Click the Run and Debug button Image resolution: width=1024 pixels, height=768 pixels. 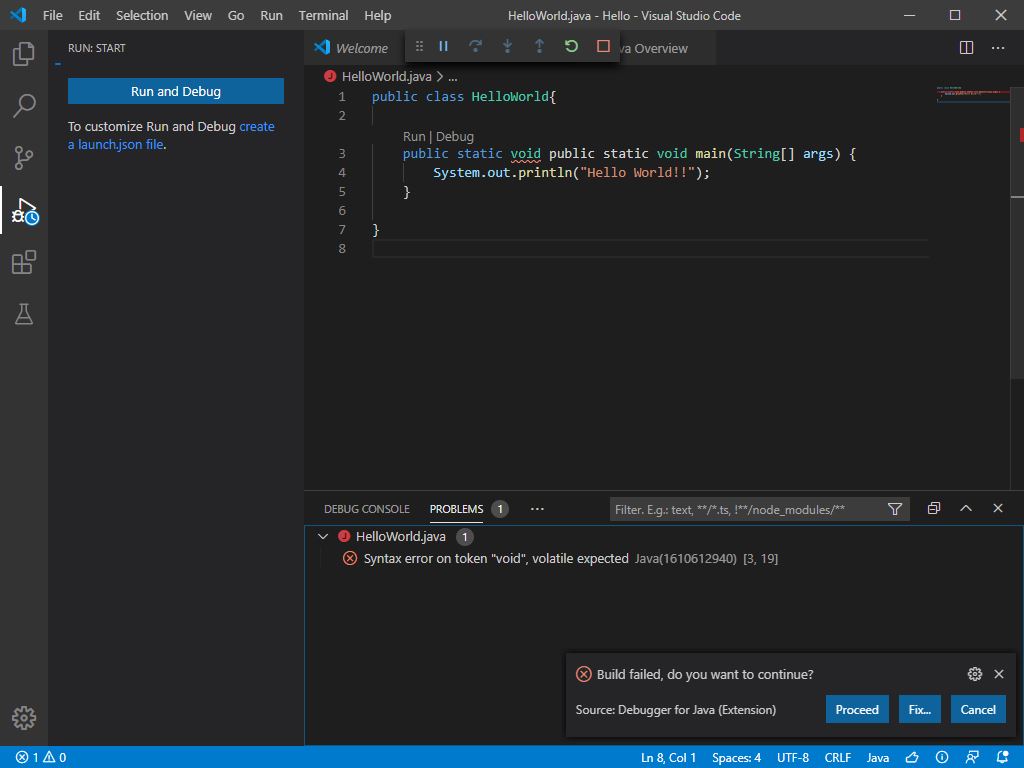pos(176,91)
